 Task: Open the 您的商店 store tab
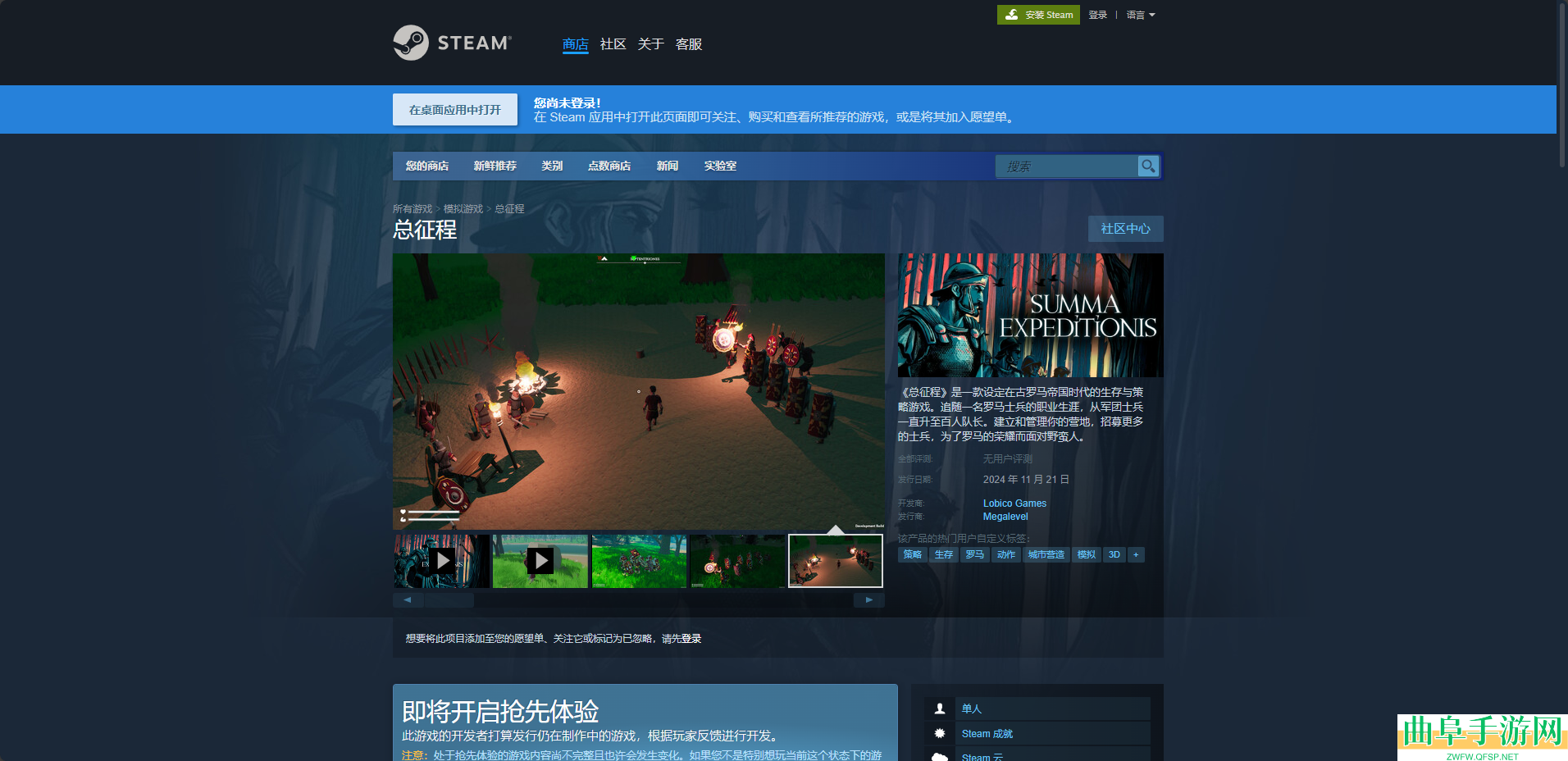click(427, 166)
